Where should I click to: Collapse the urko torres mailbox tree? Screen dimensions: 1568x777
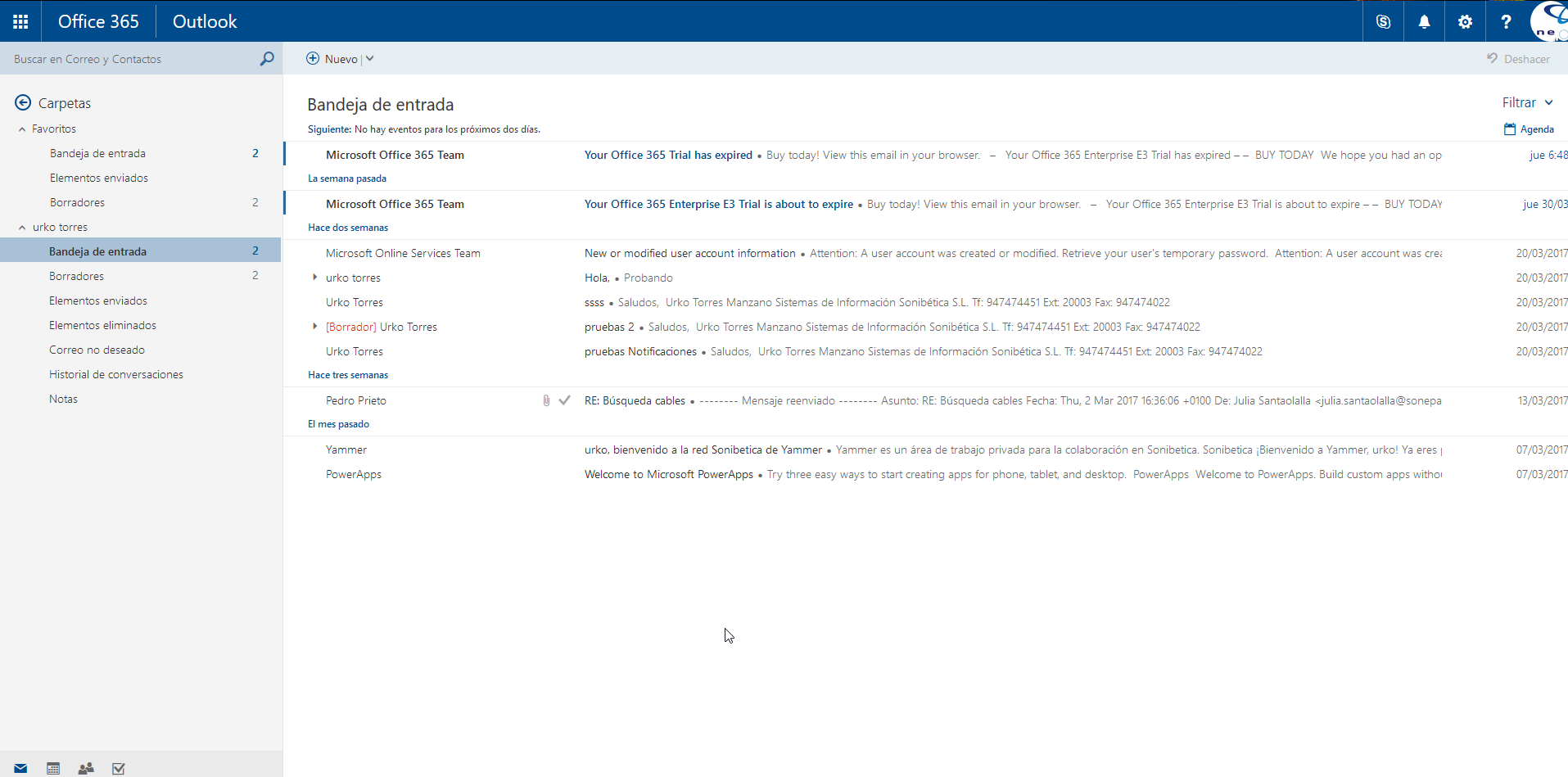click(x=22, y=228)
